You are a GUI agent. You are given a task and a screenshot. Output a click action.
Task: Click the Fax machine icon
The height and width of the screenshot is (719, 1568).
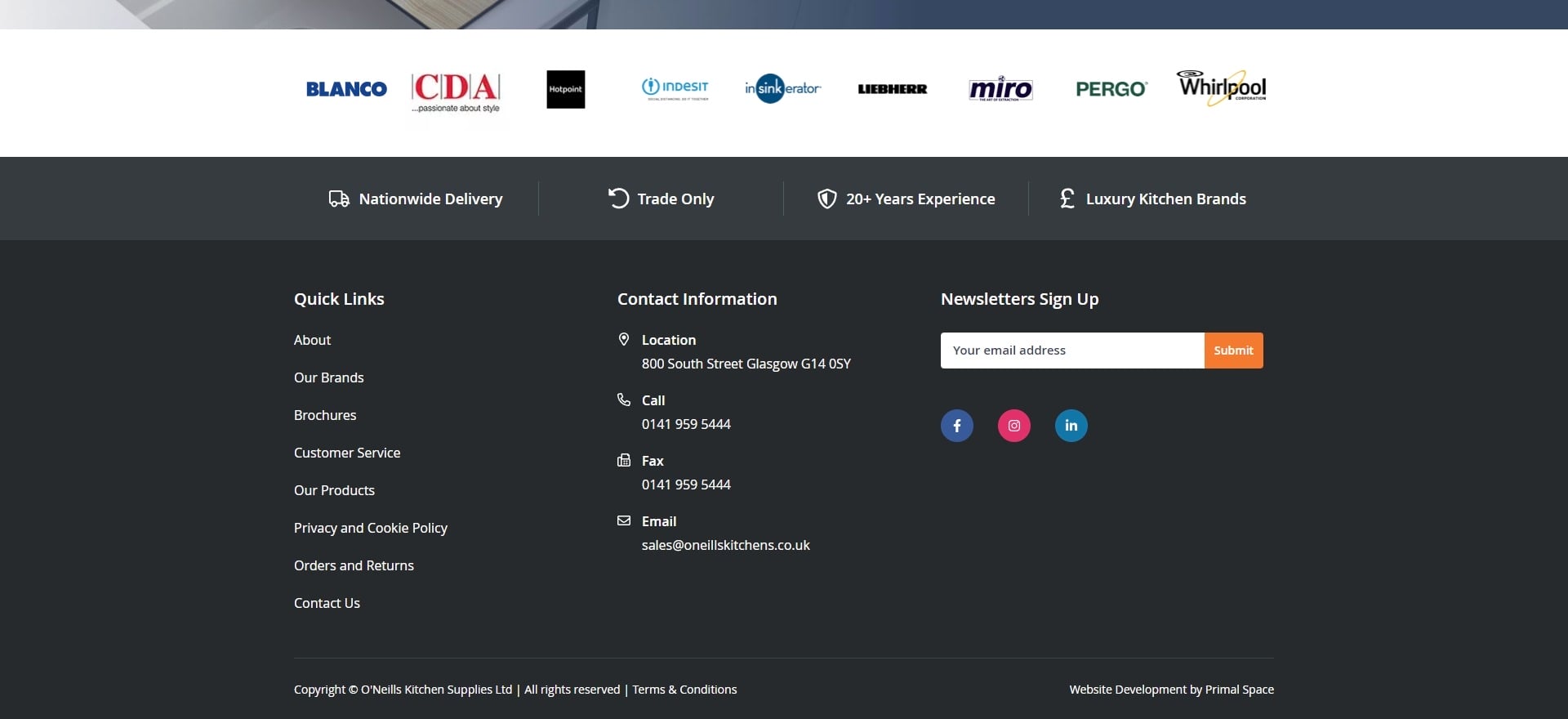point(624,460)
